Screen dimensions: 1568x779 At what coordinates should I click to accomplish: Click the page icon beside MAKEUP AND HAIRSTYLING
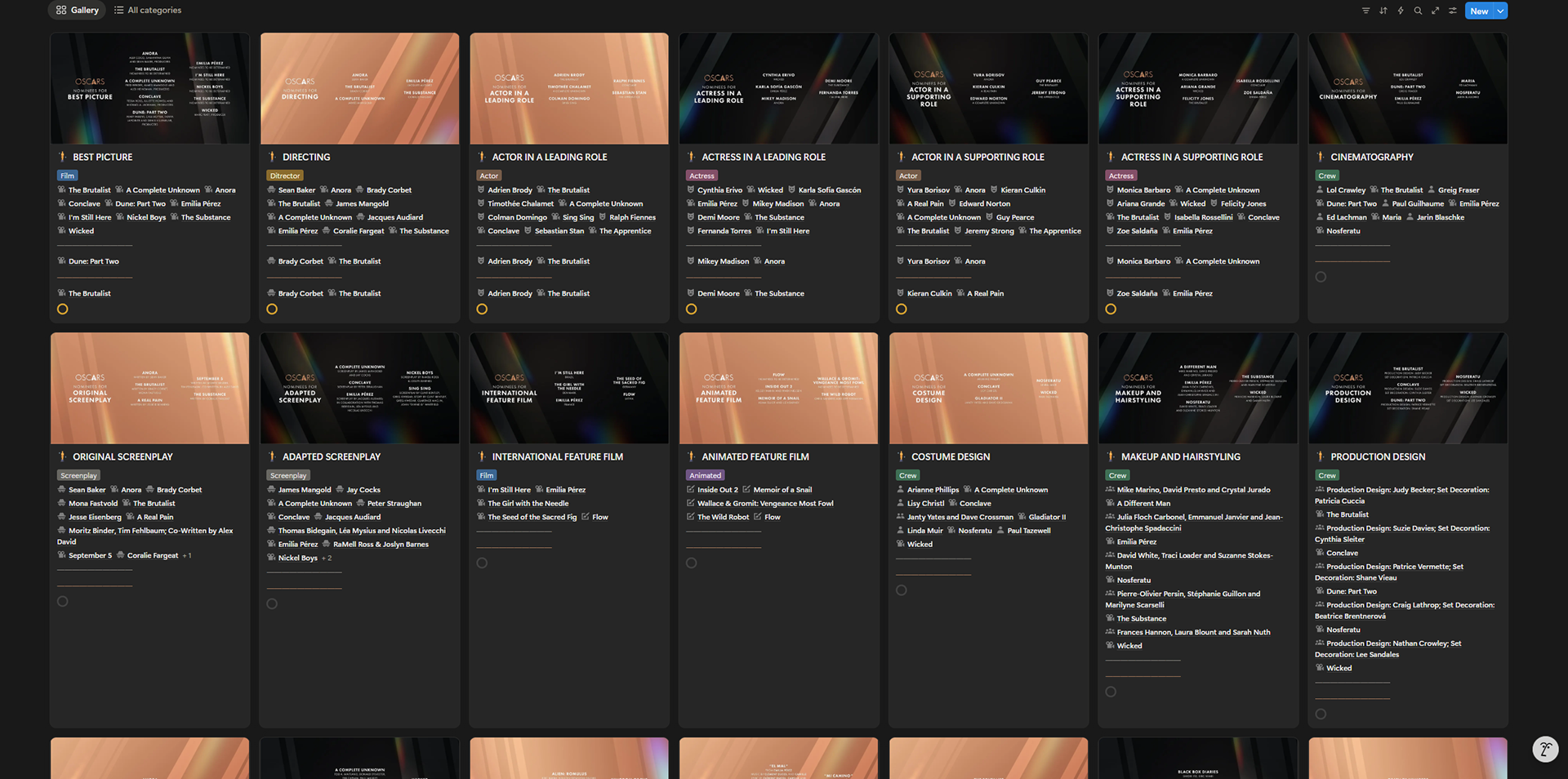tap(1111, 456)
